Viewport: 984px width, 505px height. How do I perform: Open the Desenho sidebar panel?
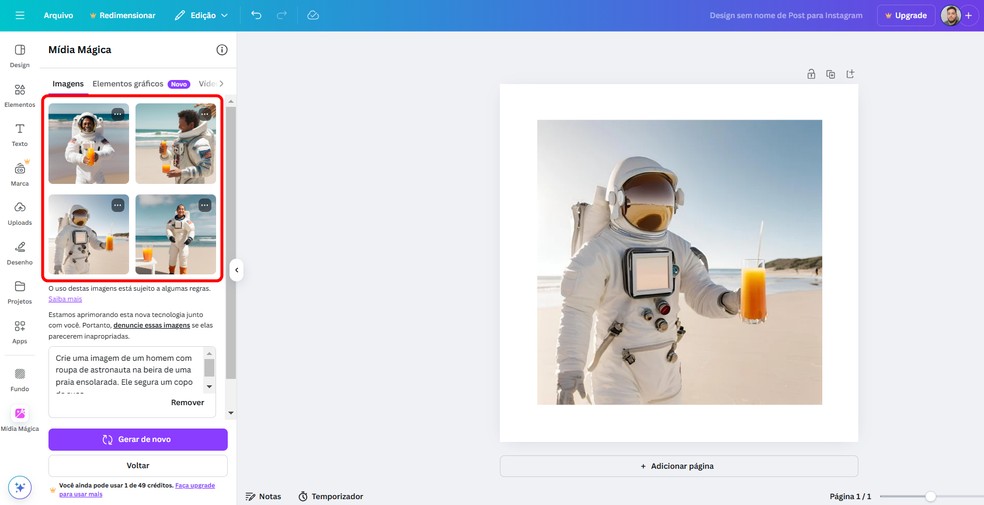(19, 253)
